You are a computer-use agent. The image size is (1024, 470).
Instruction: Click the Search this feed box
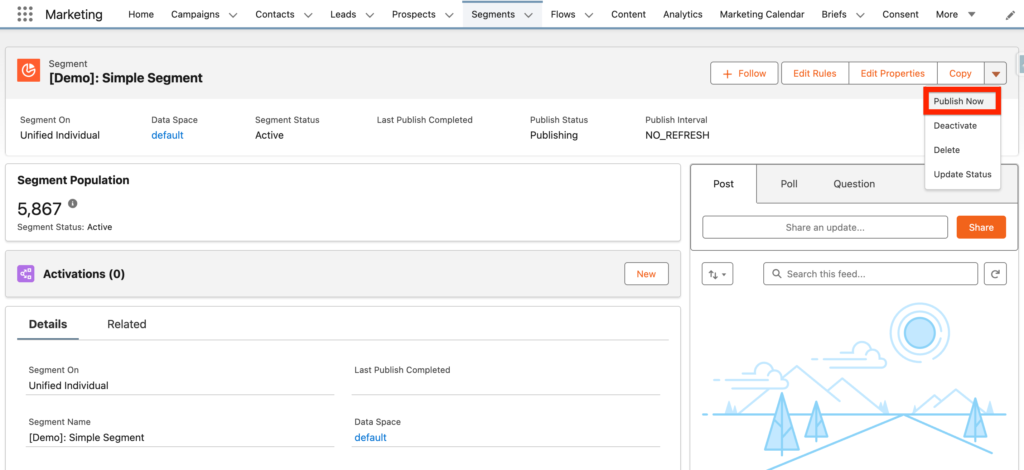[x=870, y=274]
